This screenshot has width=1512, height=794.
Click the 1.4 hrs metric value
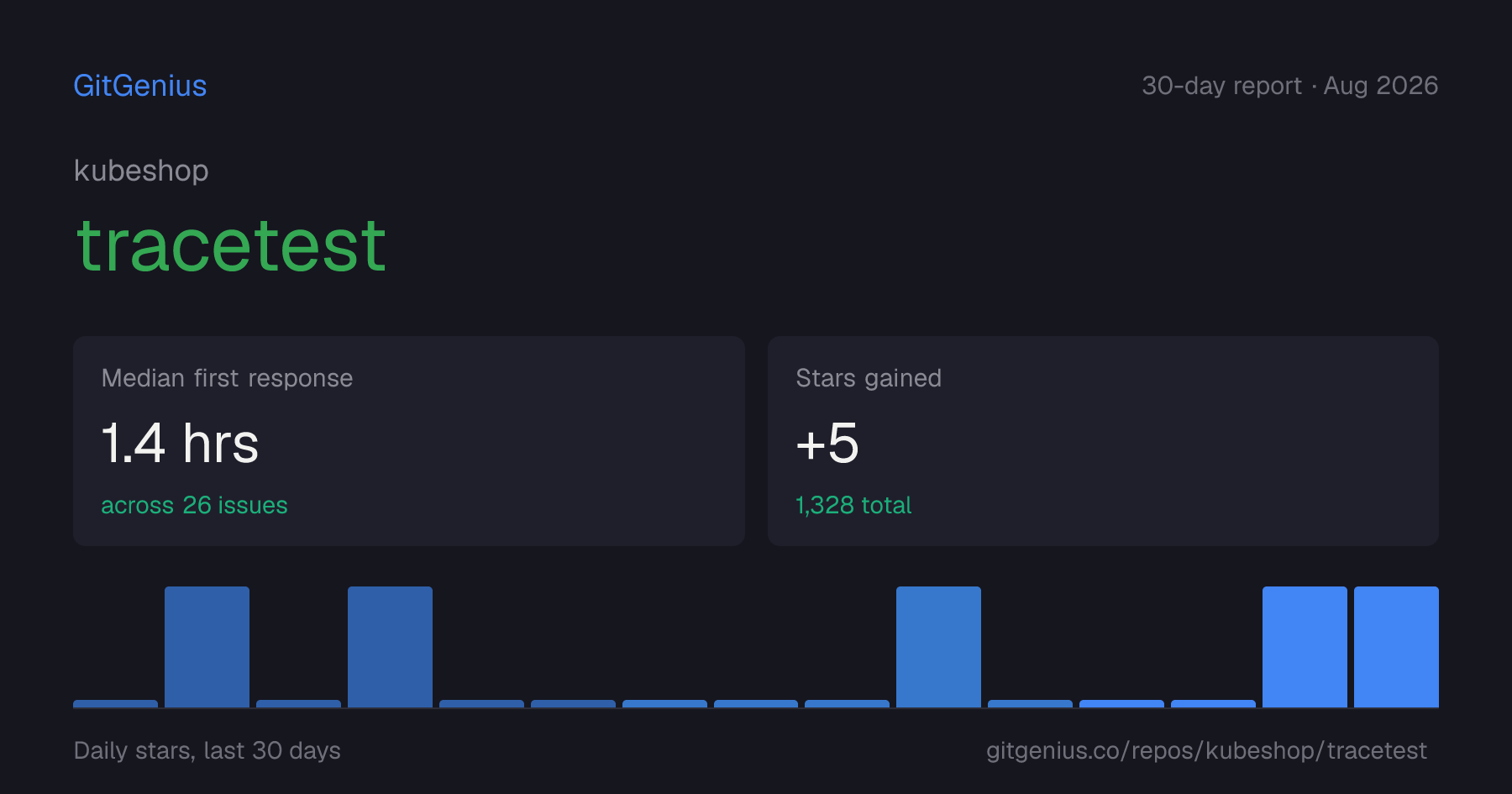click(180, 443)
